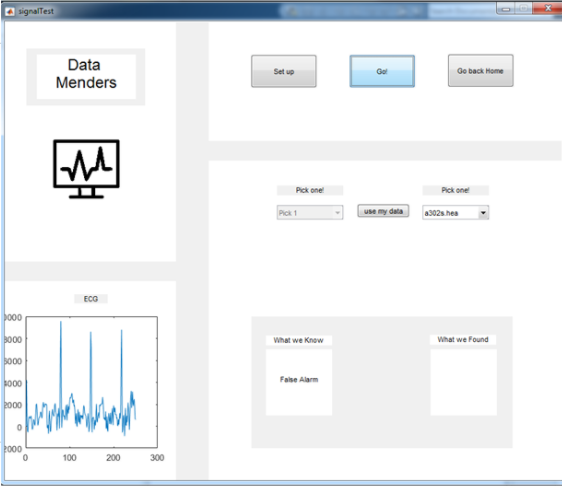Start analysis with the Go! button
Screen dimensions: 562x486
click(382, 71)
